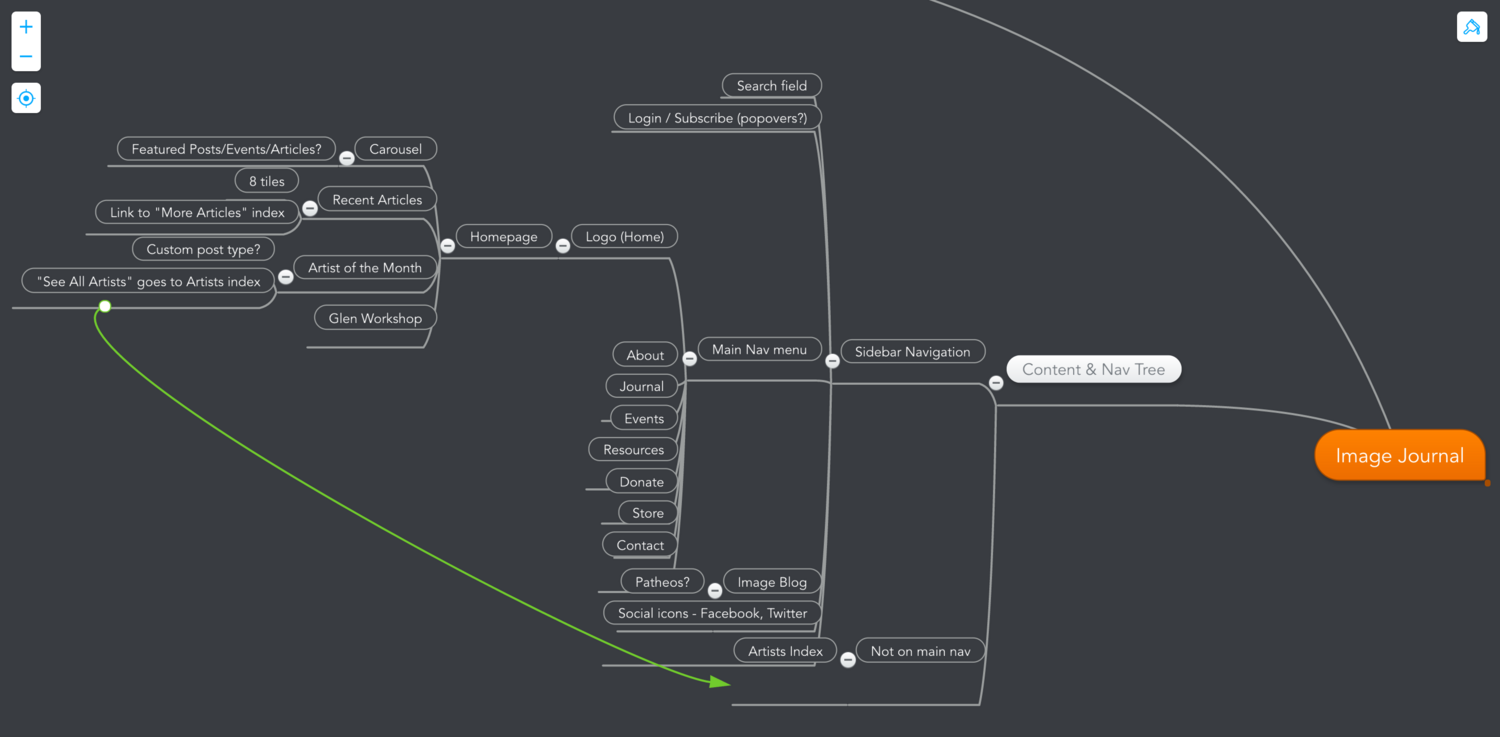Screen dimensions: 1500x737
Task: Collapse the Carousel node
Action: (347, 158)
